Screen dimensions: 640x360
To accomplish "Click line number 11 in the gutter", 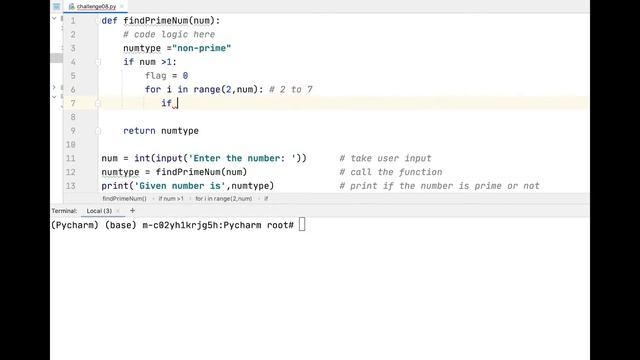I will click(71, 158).
